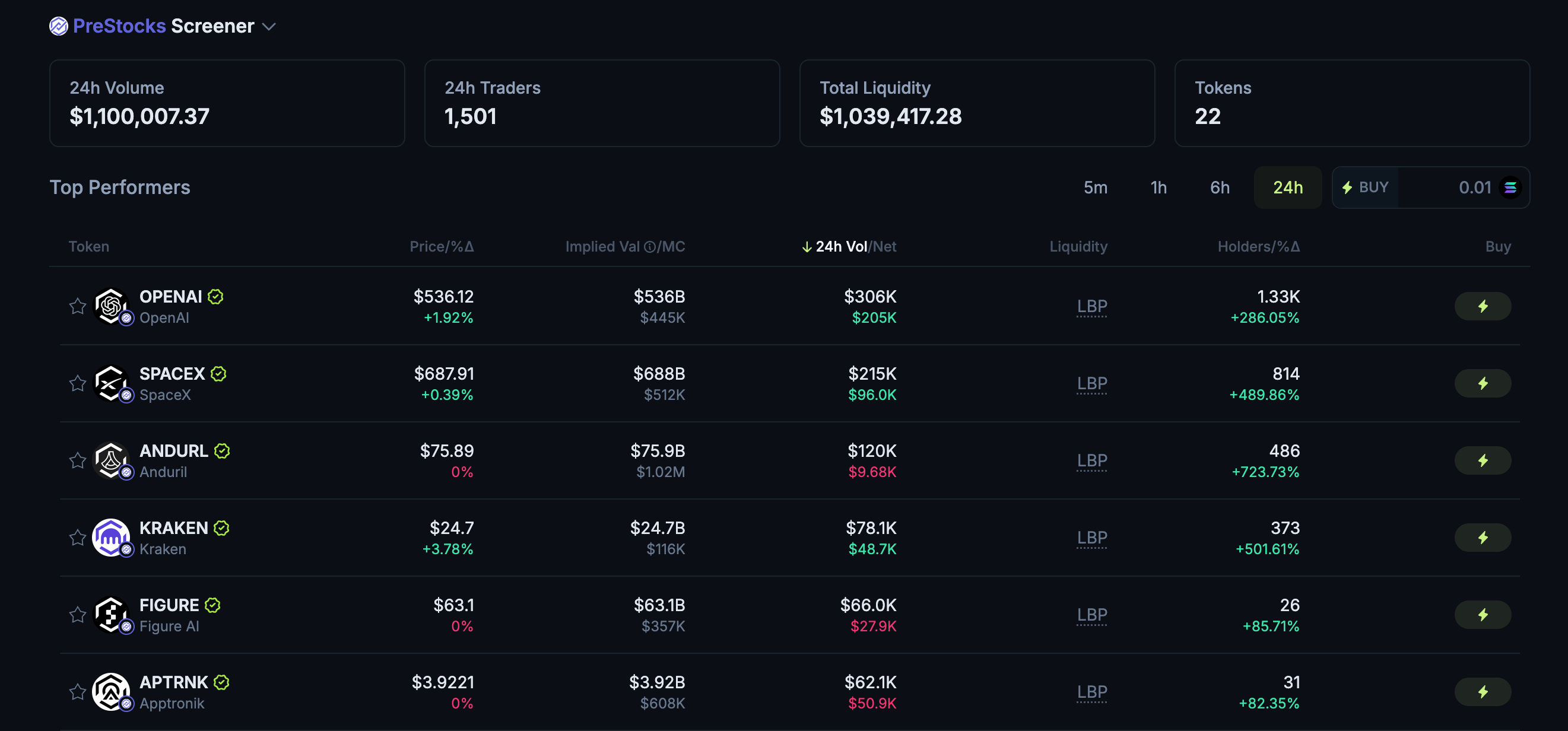Click the Anduril LBP liquidity label
The width and height of the screenshot is (1568, 731).
1091,460
